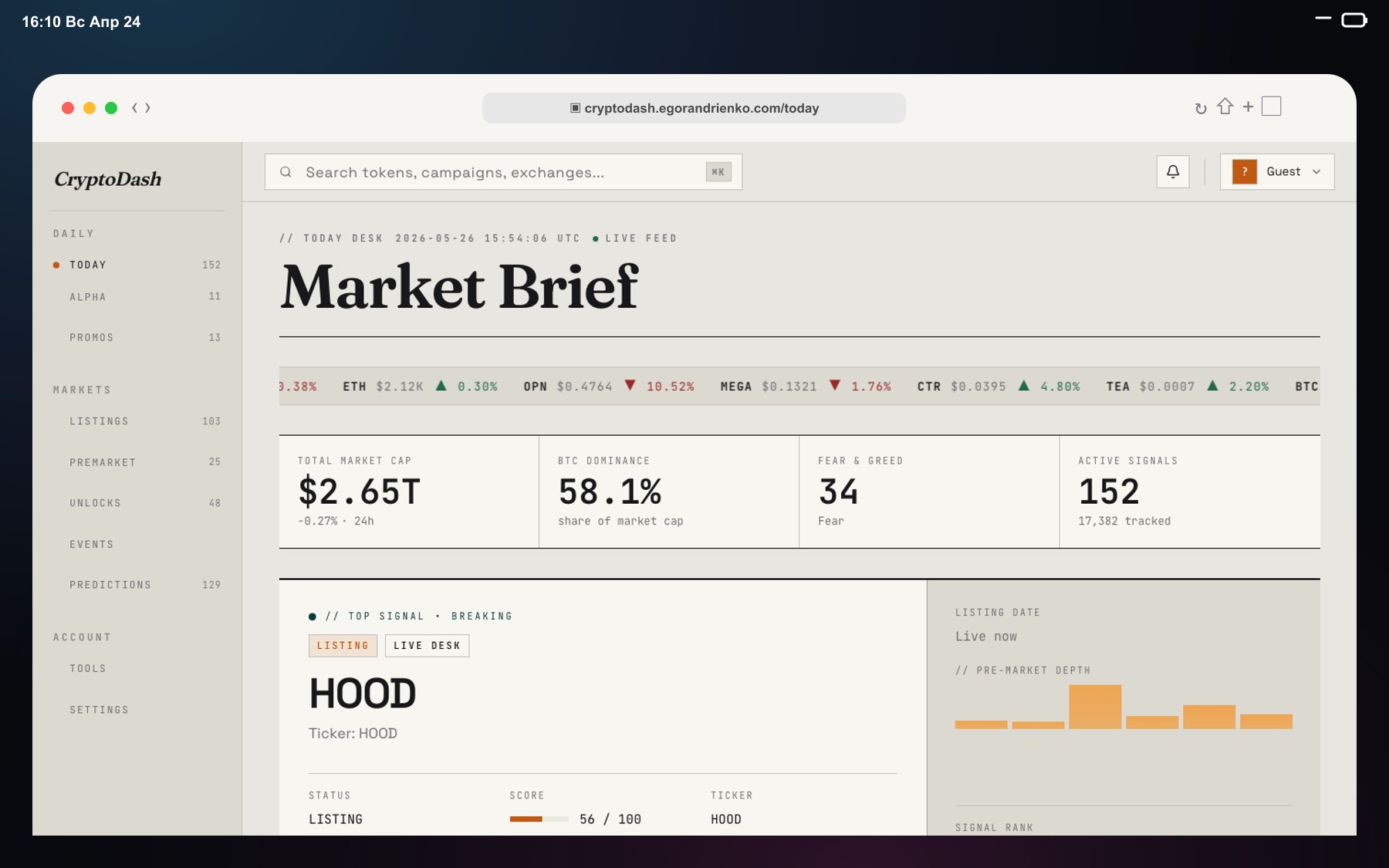Click the LIVE DESK tag button
Screen dimensions: 1389x868
tap(427, 646)
